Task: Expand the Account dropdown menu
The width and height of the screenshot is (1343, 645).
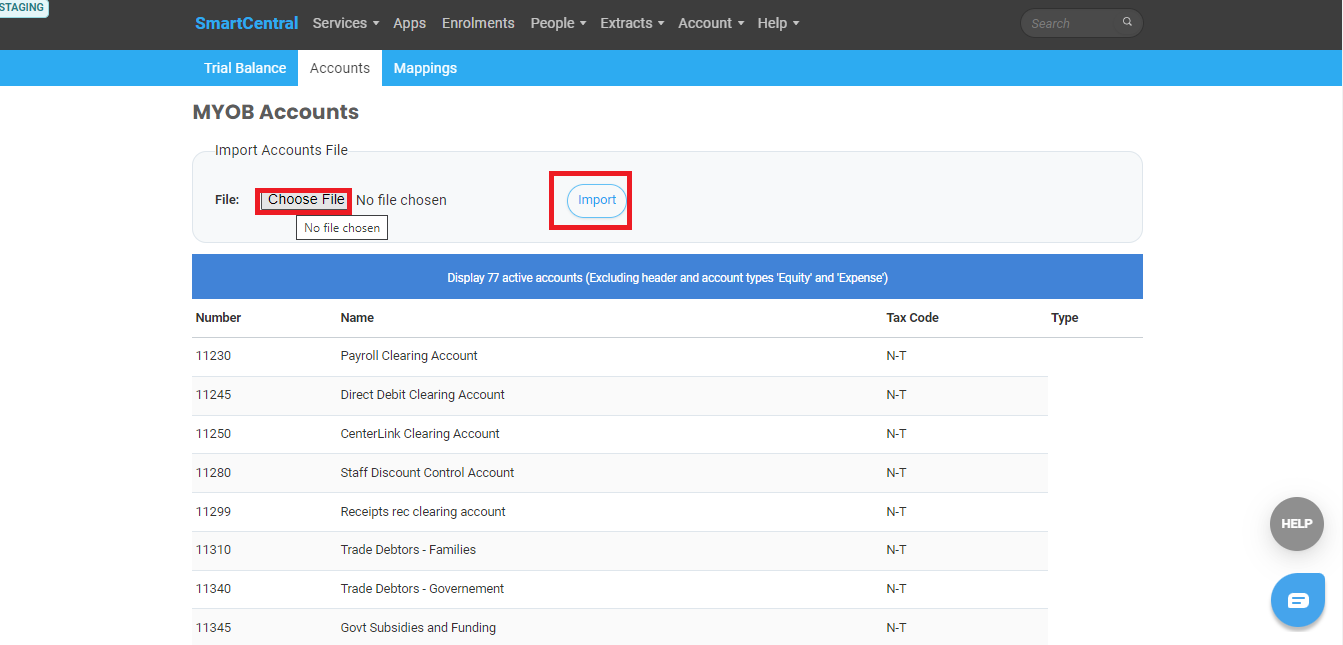Action: 711,23
